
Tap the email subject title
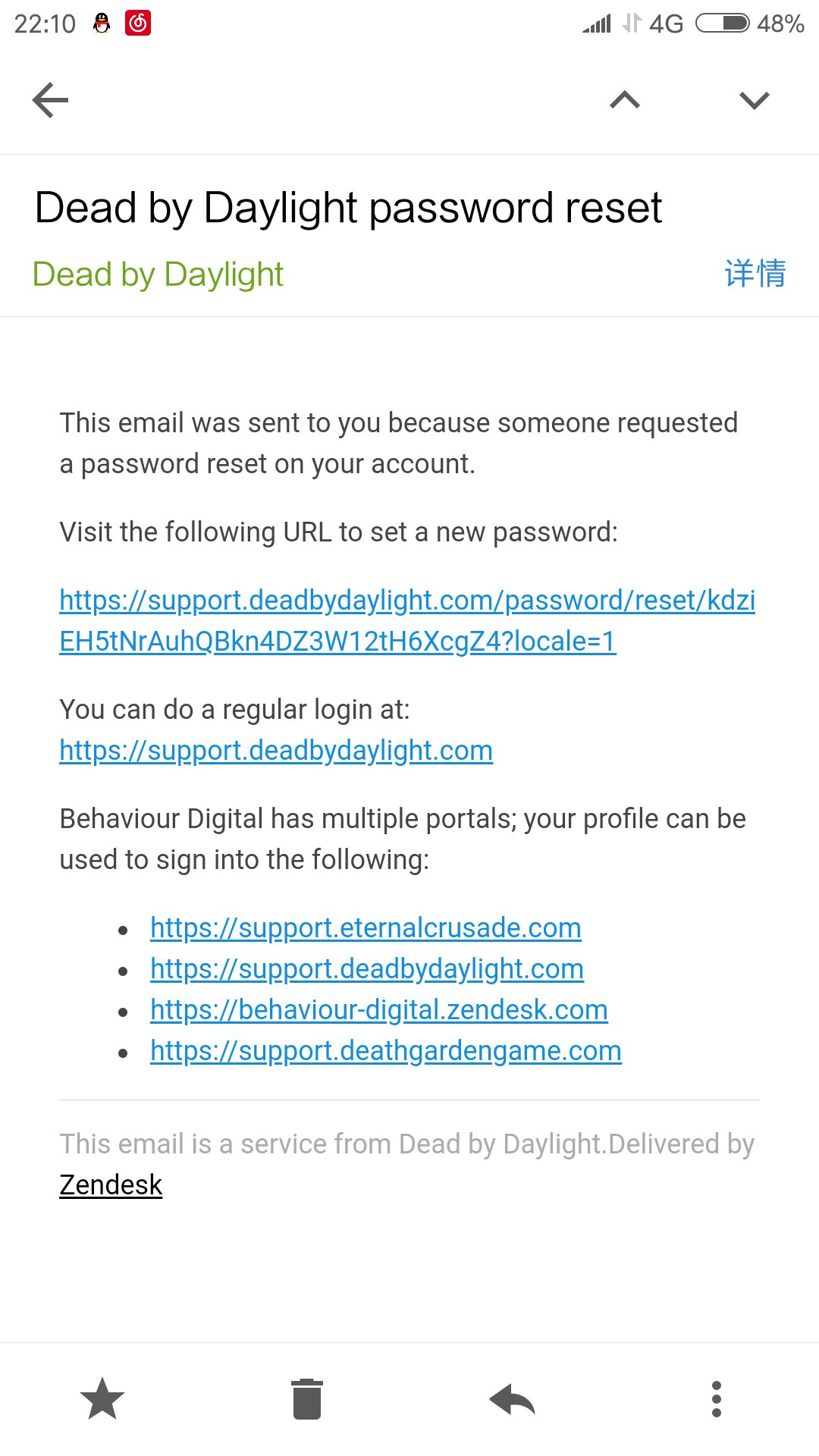tap(348, 208)
